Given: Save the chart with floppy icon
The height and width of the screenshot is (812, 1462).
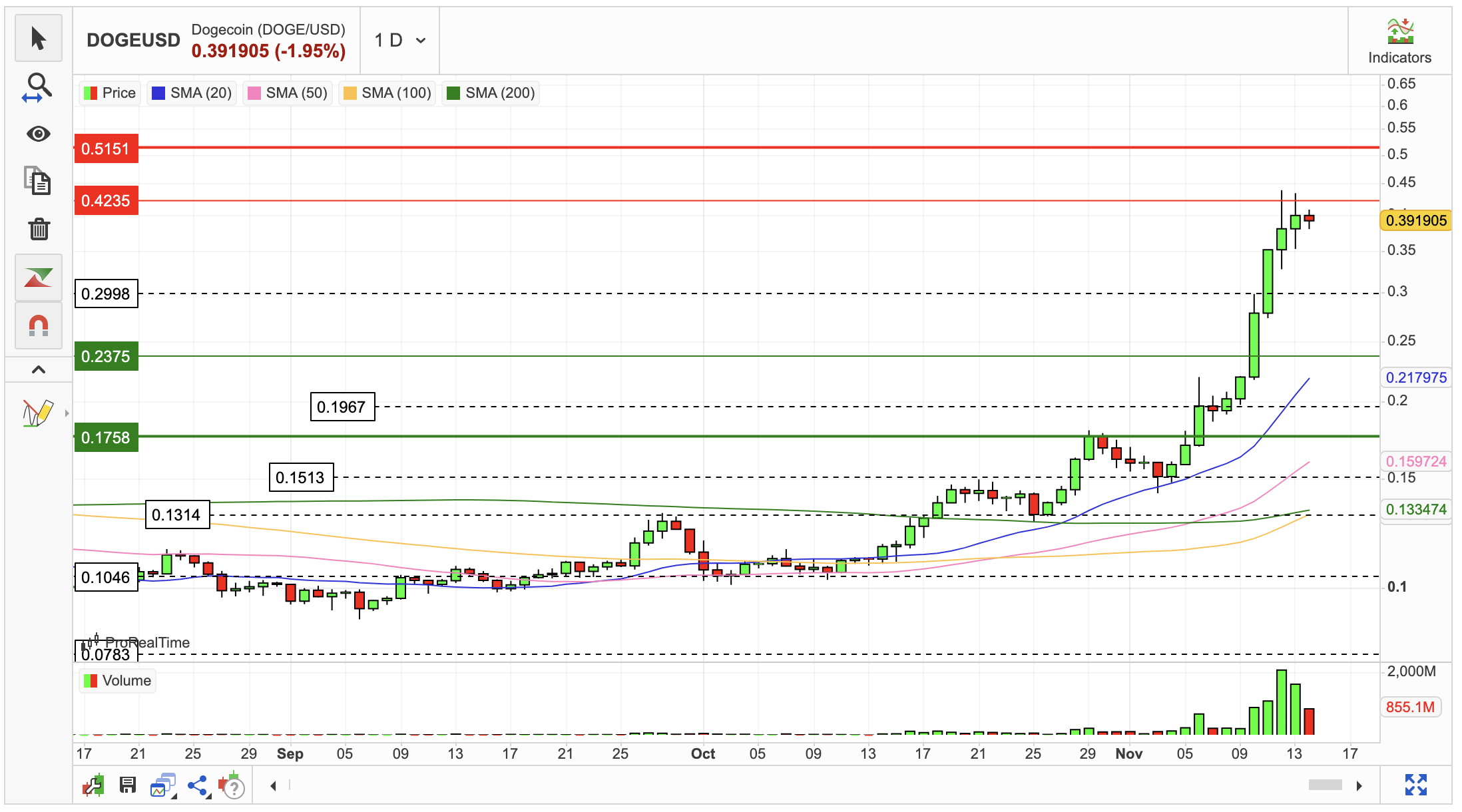Looking at the screenshot, I should point(128,785).
